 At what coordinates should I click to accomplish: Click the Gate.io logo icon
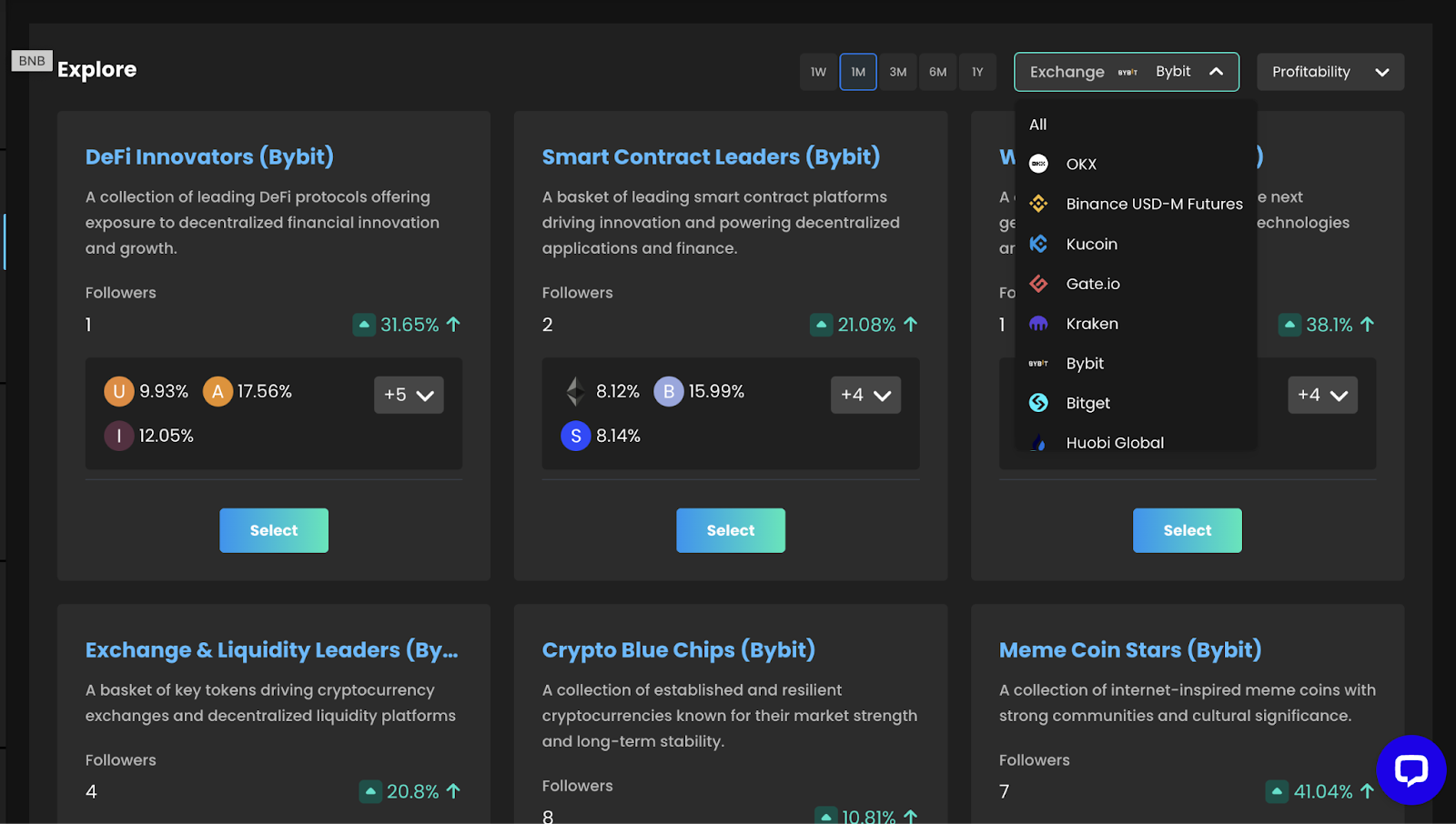(x=1038, y=284)
